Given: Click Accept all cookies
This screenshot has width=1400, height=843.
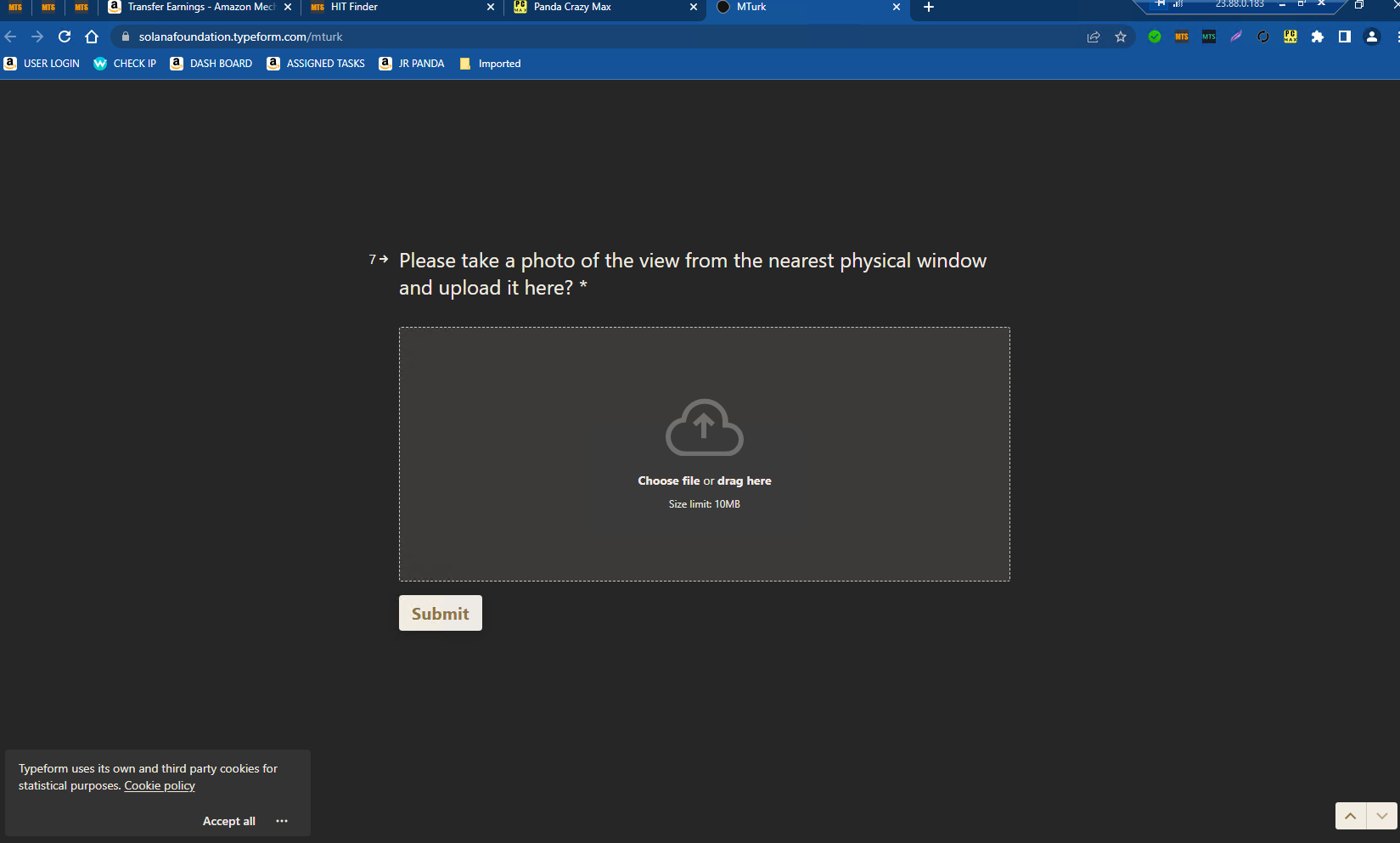Looking at the screenshot, I should (228, 821).
